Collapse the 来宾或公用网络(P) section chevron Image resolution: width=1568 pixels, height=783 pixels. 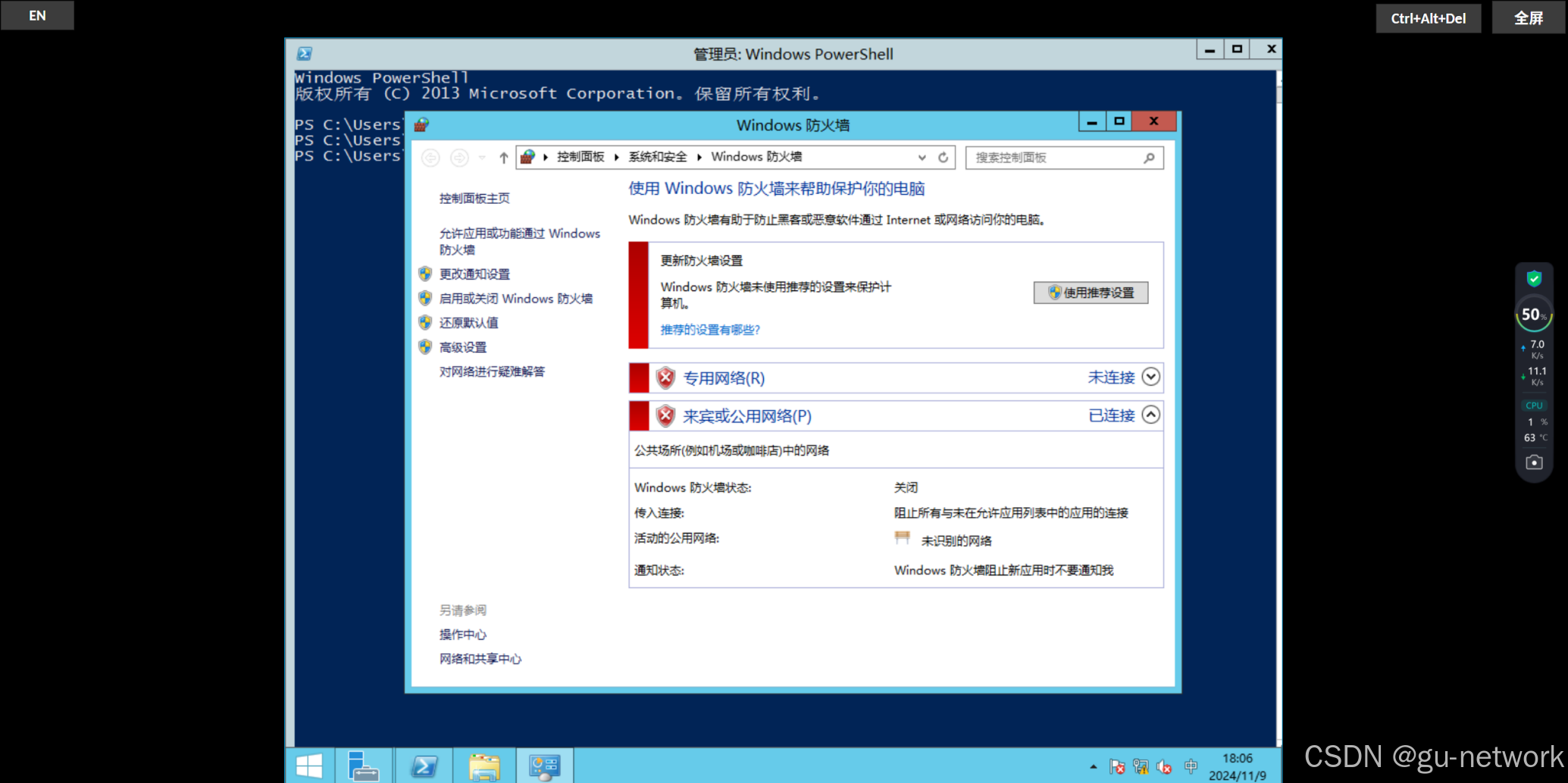pyautogui.click(x=1150, y=415)
